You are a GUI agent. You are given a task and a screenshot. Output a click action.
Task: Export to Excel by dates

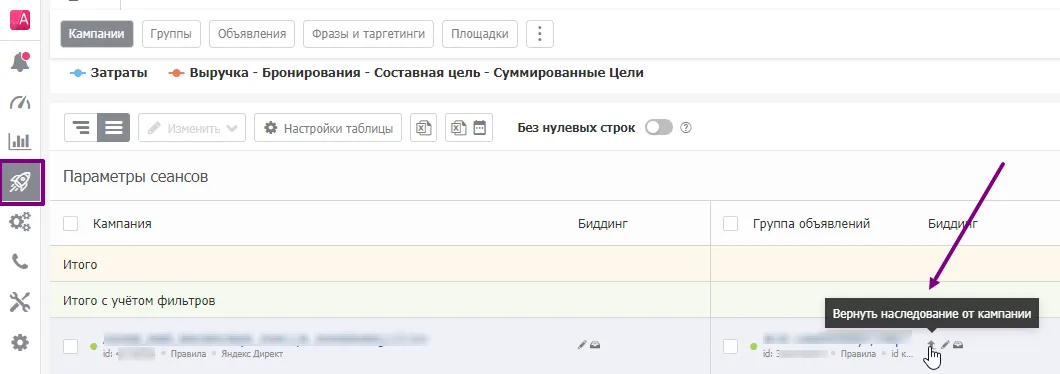click(468, 128)
